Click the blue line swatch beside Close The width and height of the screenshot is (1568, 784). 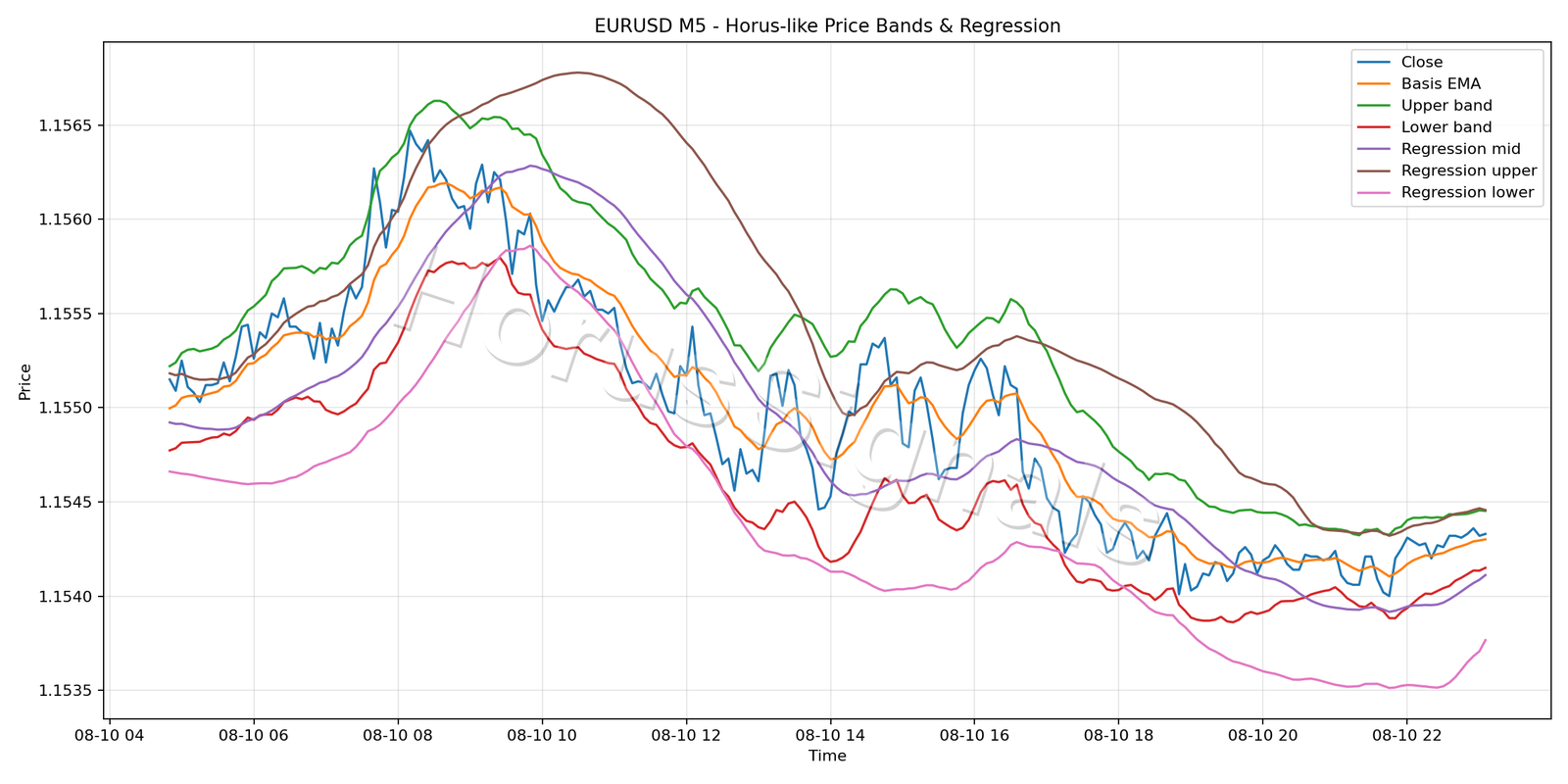click(x=1374, y=63)
